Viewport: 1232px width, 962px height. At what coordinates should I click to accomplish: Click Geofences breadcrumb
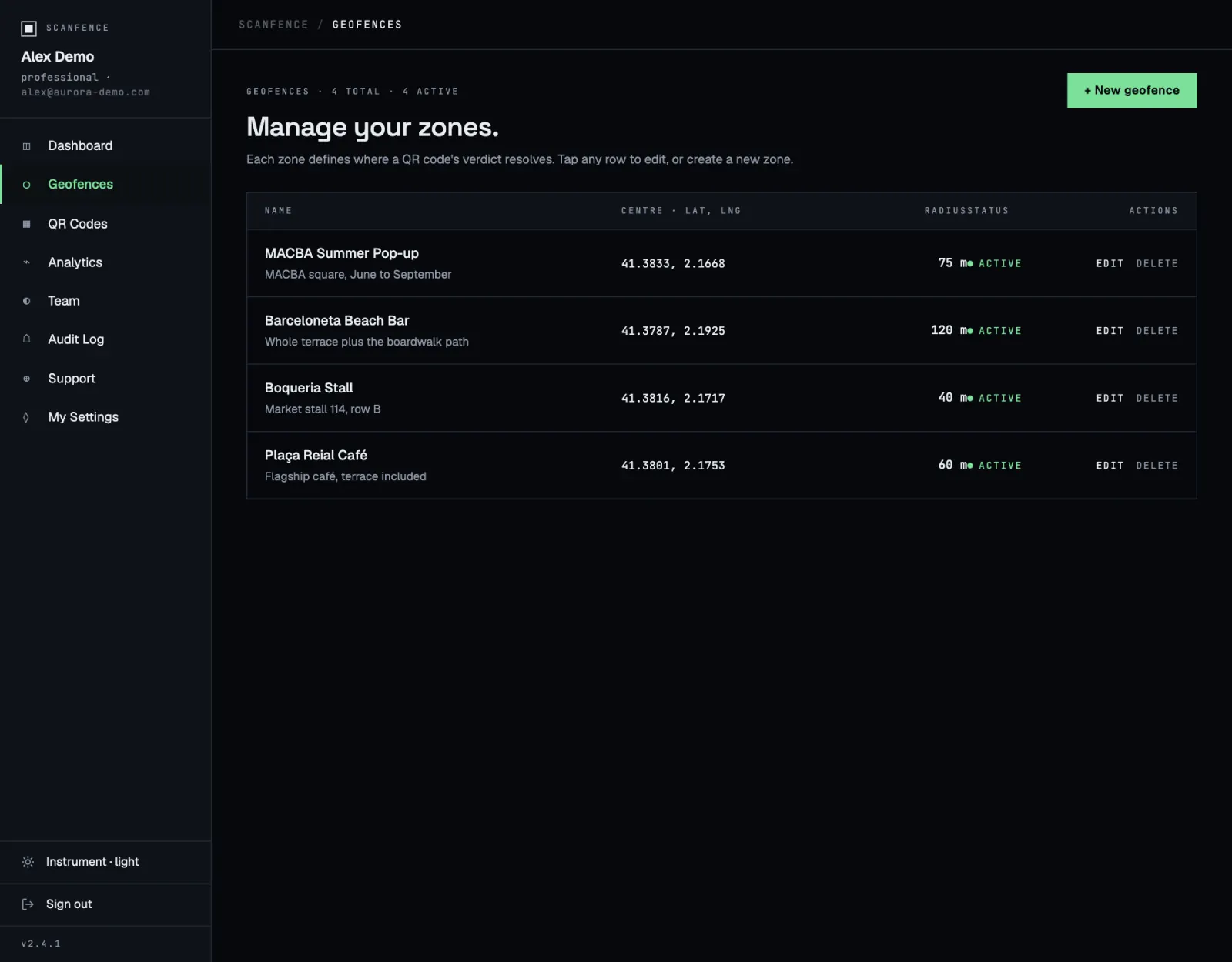pyautogui.click(x=367, y=25)
